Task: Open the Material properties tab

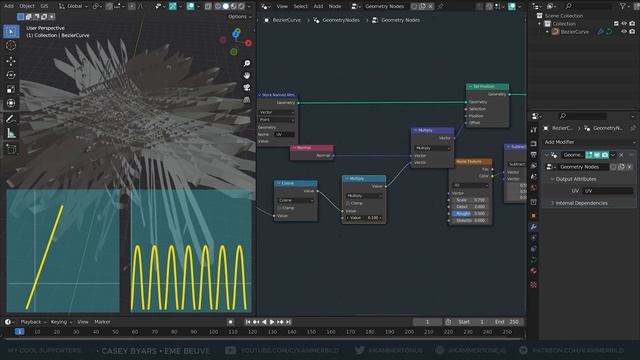Action: click(533, 271)
